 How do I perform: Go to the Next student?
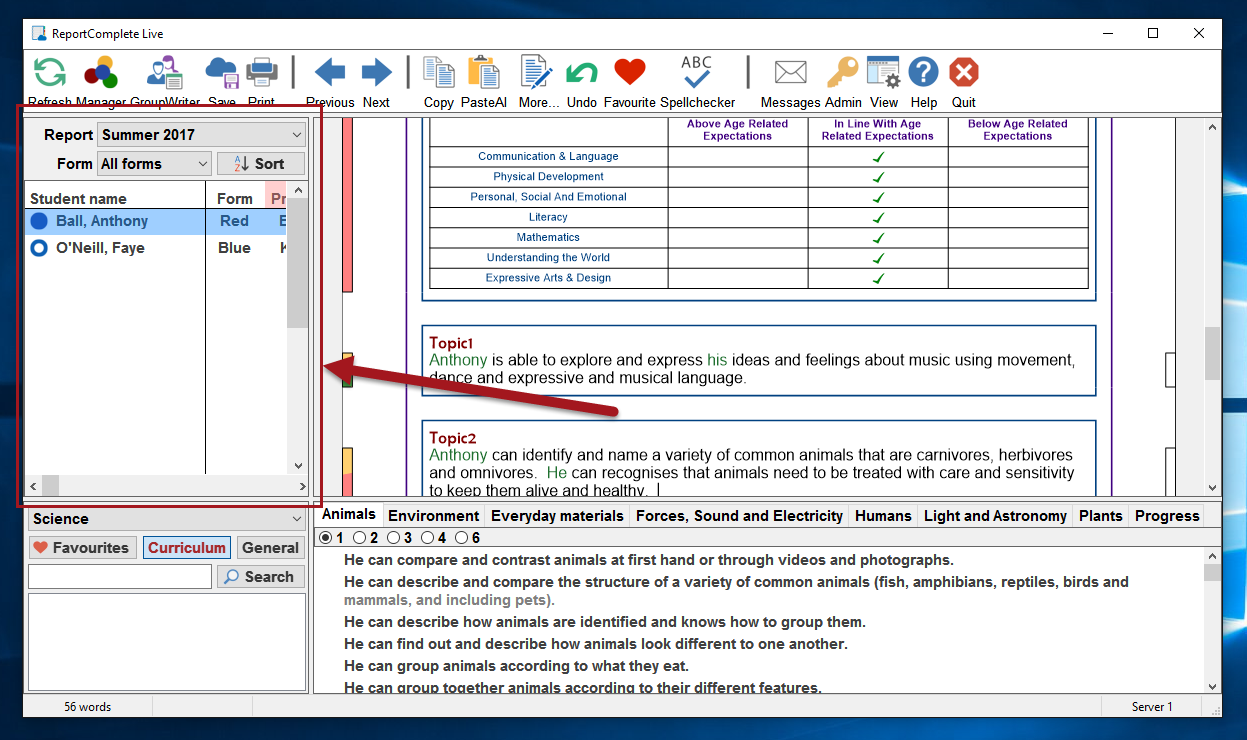[376, 72]
